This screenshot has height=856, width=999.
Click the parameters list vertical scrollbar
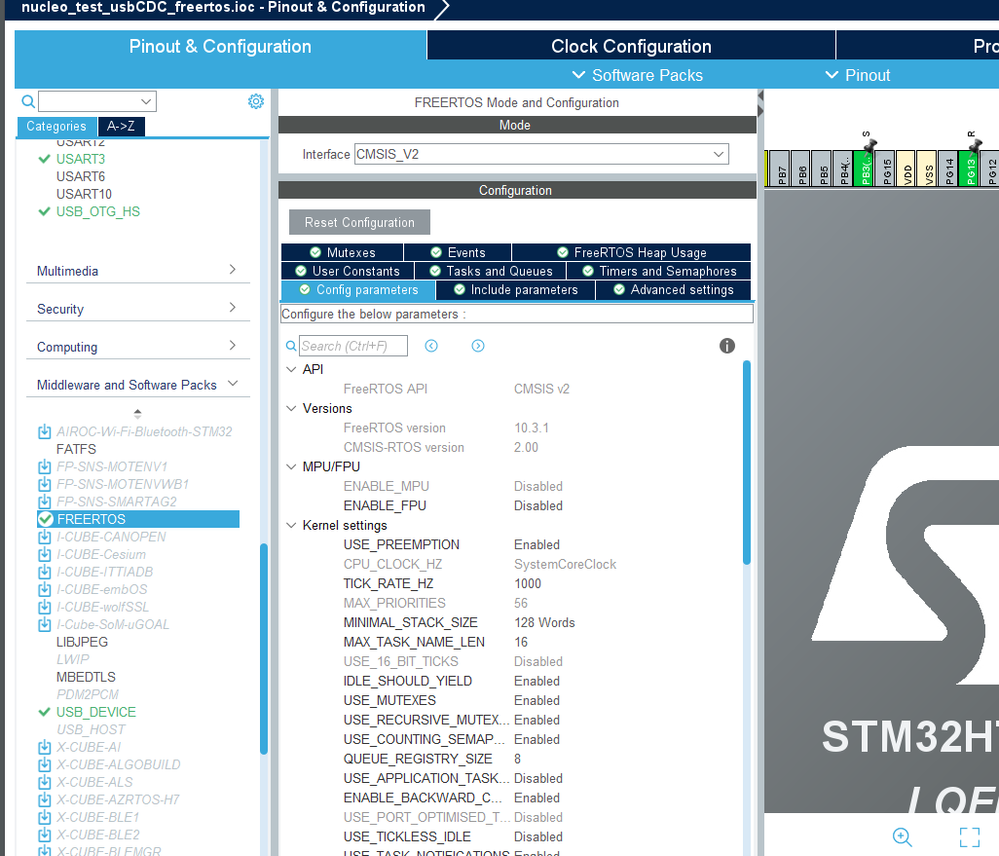[747, 462]
